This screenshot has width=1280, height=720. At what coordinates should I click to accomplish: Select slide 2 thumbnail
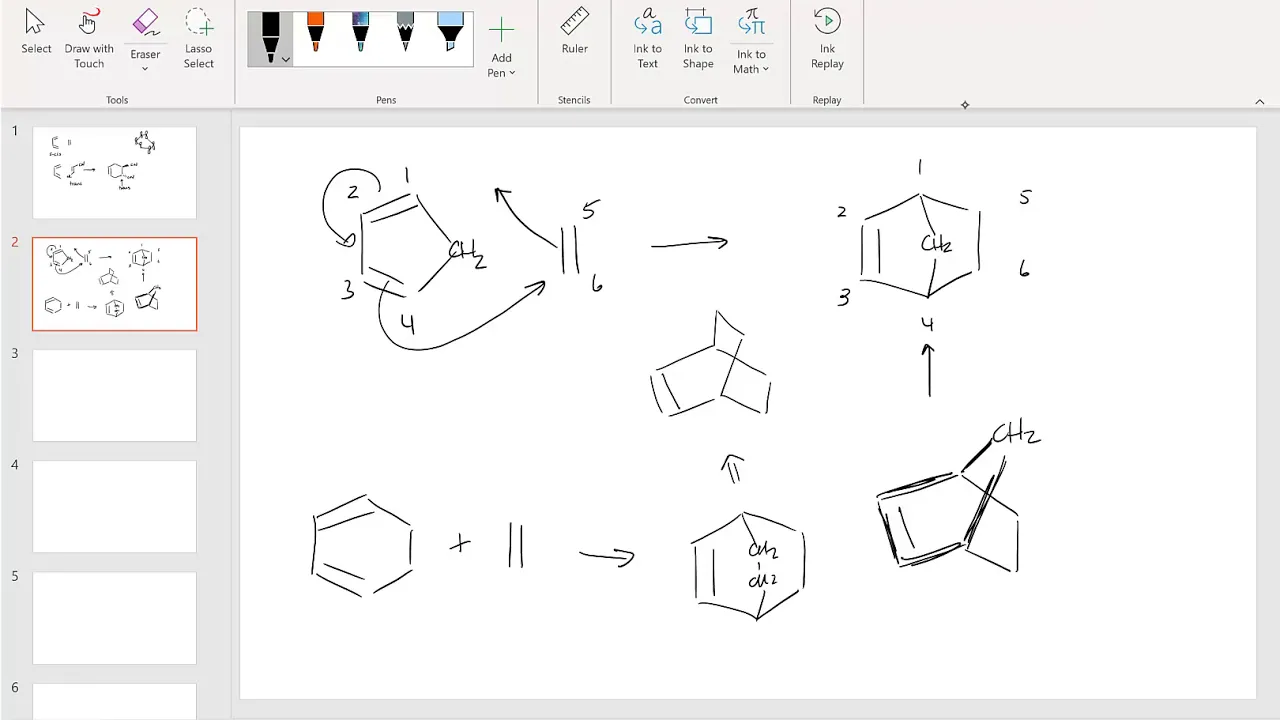tap(115, 284)
